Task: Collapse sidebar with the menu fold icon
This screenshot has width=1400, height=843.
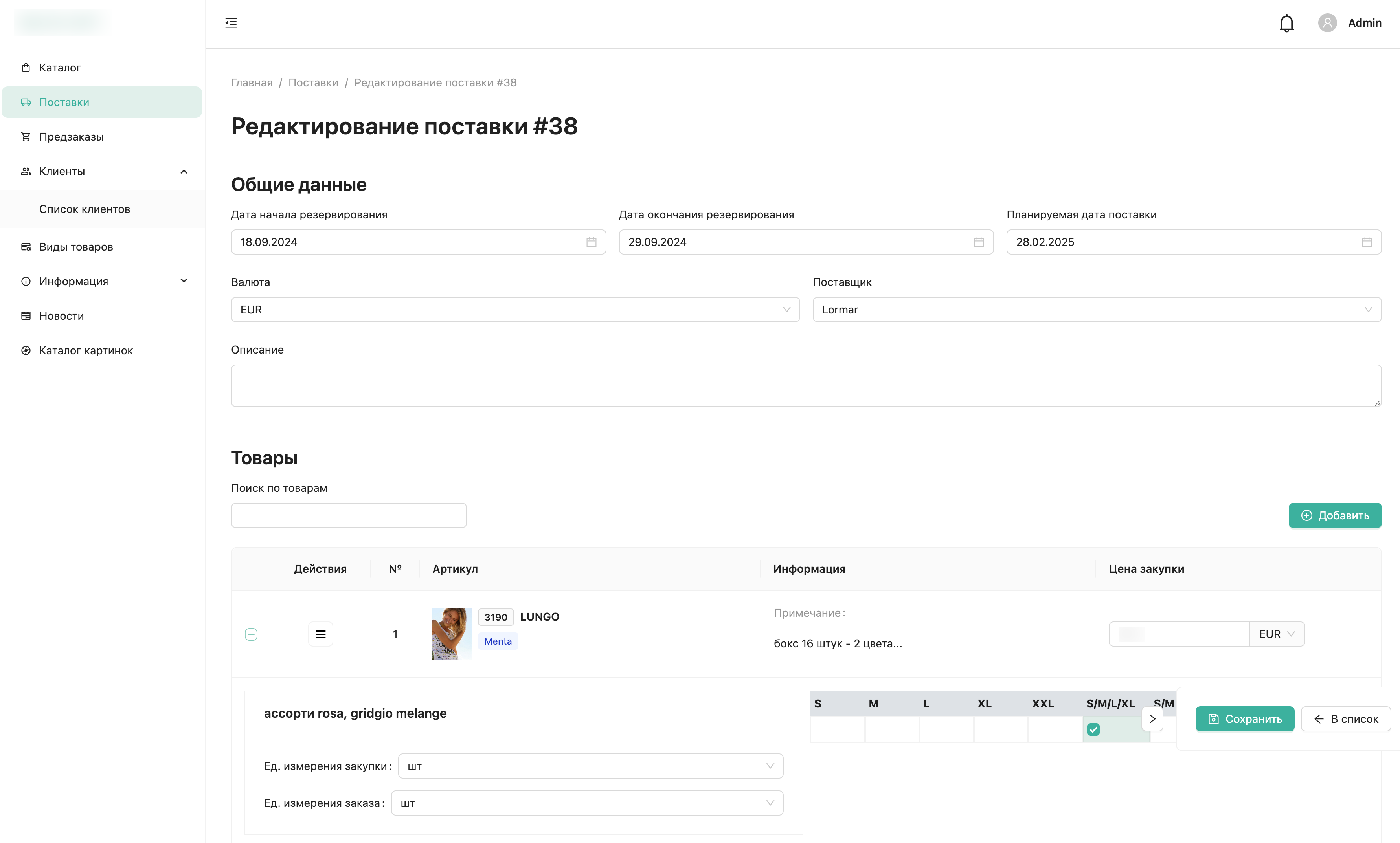Action: (x=231, y=23)
